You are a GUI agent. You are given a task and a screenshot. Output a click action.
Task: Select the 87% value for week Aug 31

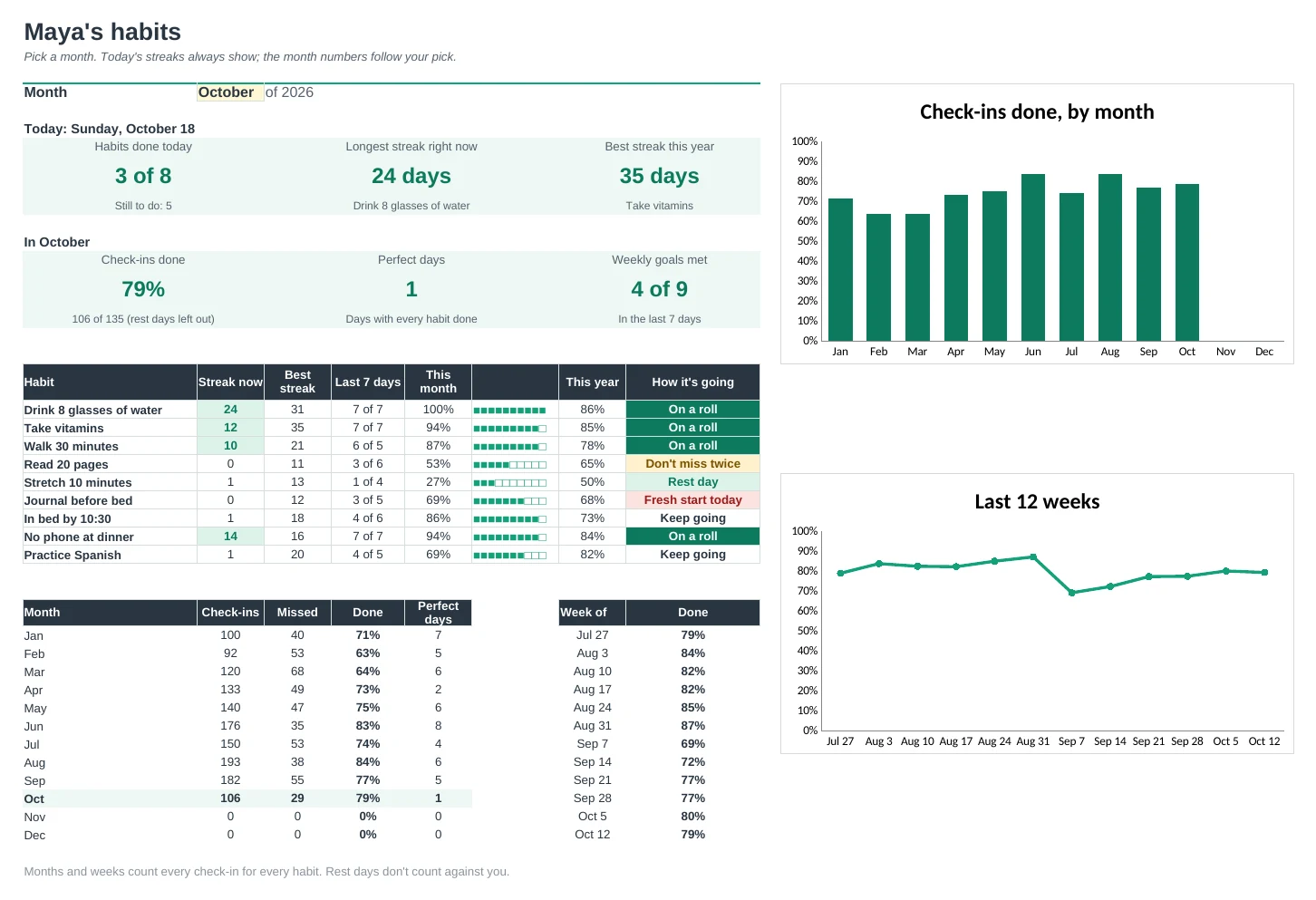[692, 726]
